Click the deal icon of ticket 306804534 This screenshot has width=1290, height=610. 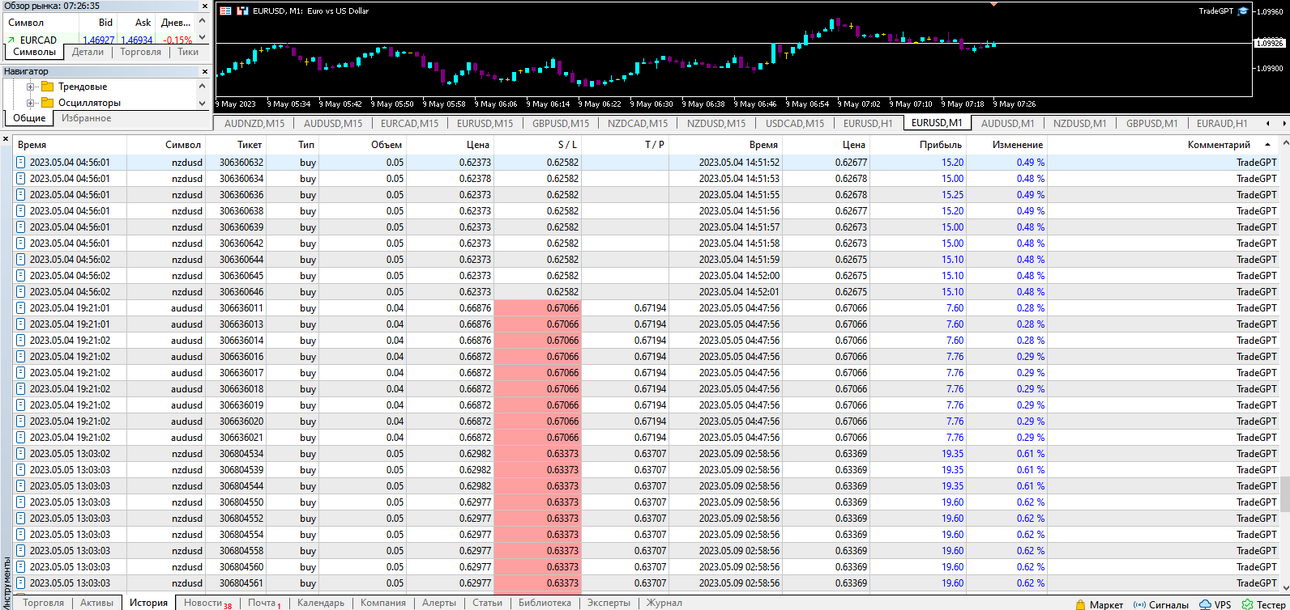pos(20,453)
